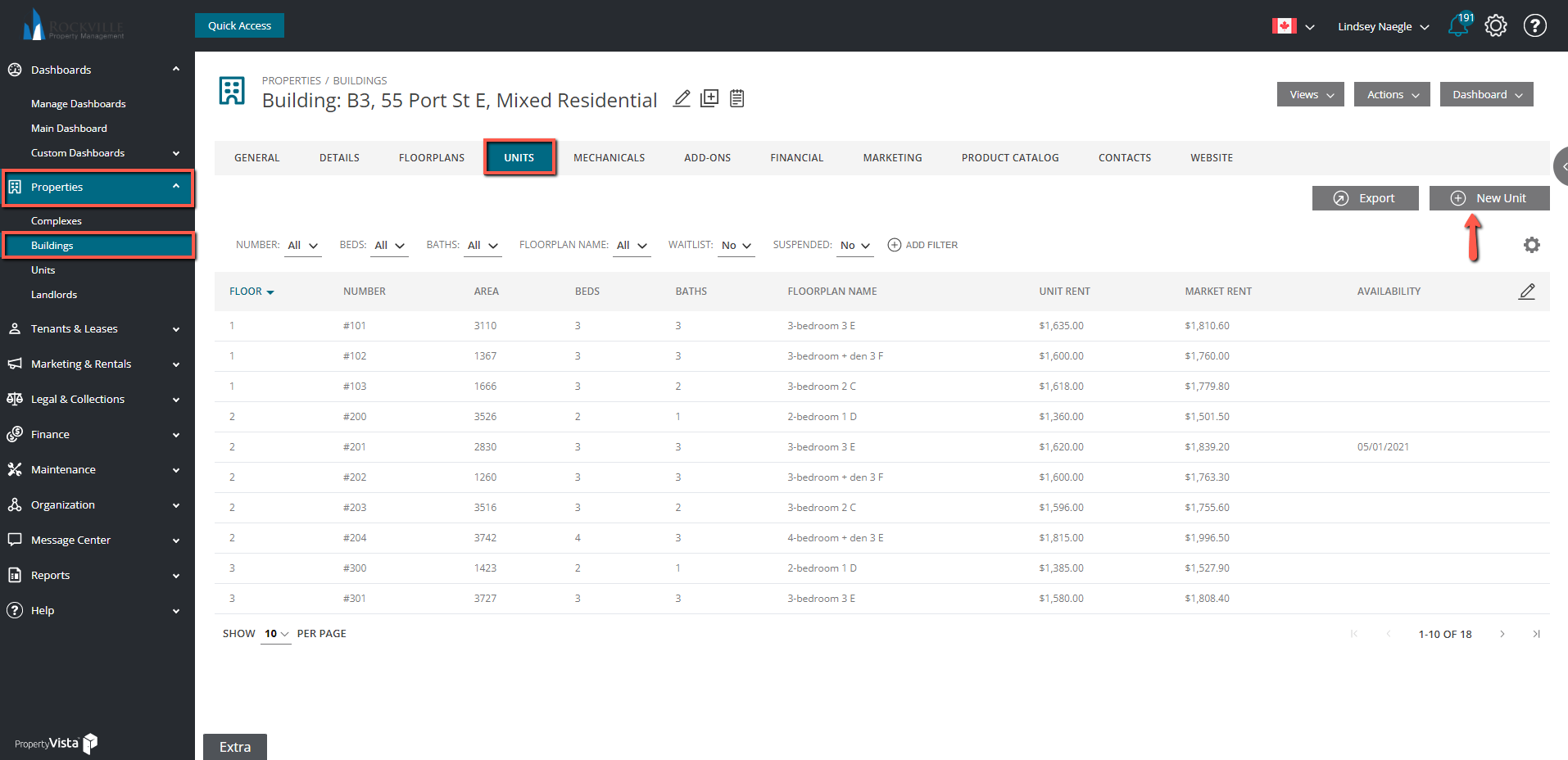Screen dimensions: 1568x760
Task: Click the Extra button
Action: pos(235,747)
